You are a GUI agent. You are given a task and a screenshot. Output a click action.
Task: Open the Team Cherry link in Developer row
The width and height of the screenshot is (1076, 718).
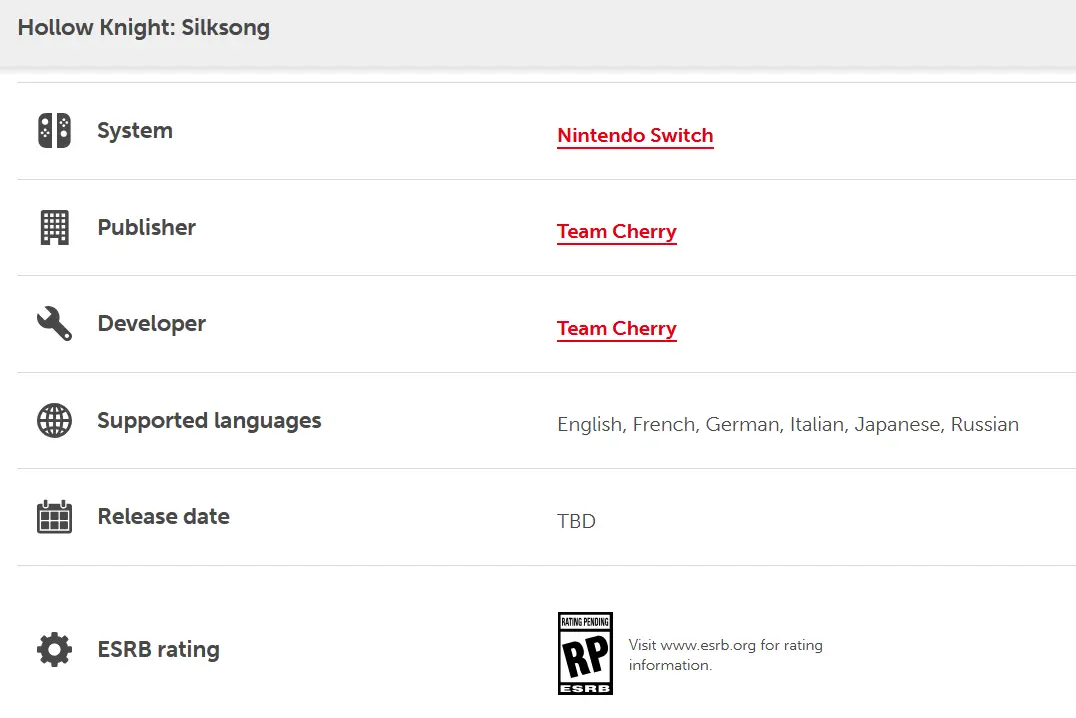[617, 329]
